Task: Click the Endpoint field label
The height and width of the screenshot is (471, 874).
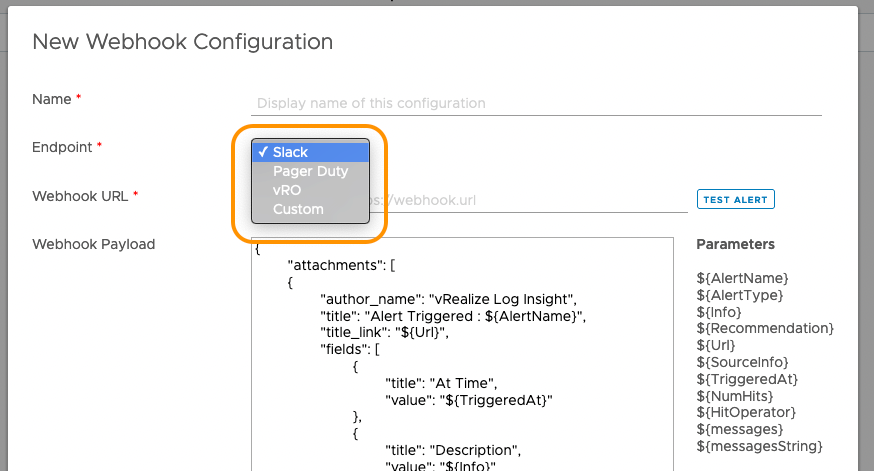Action: [62, 147]
